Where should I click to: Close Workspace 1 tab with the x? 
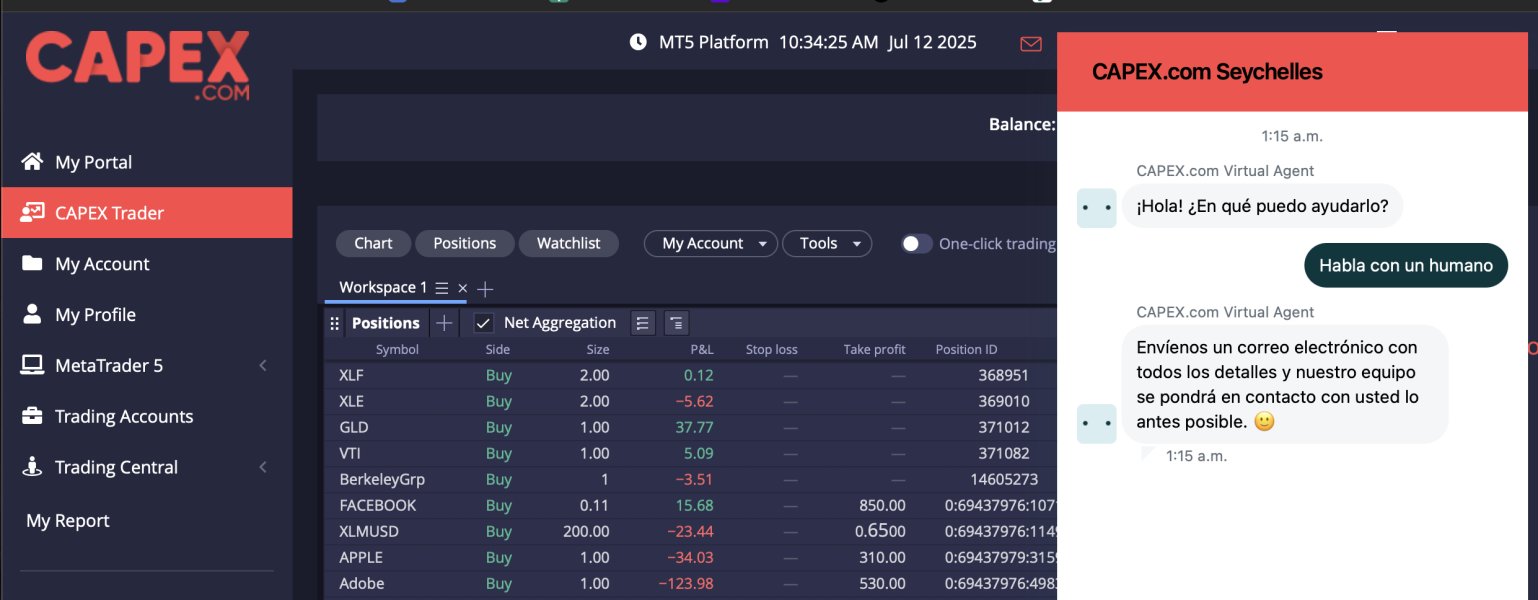point(462,288)
